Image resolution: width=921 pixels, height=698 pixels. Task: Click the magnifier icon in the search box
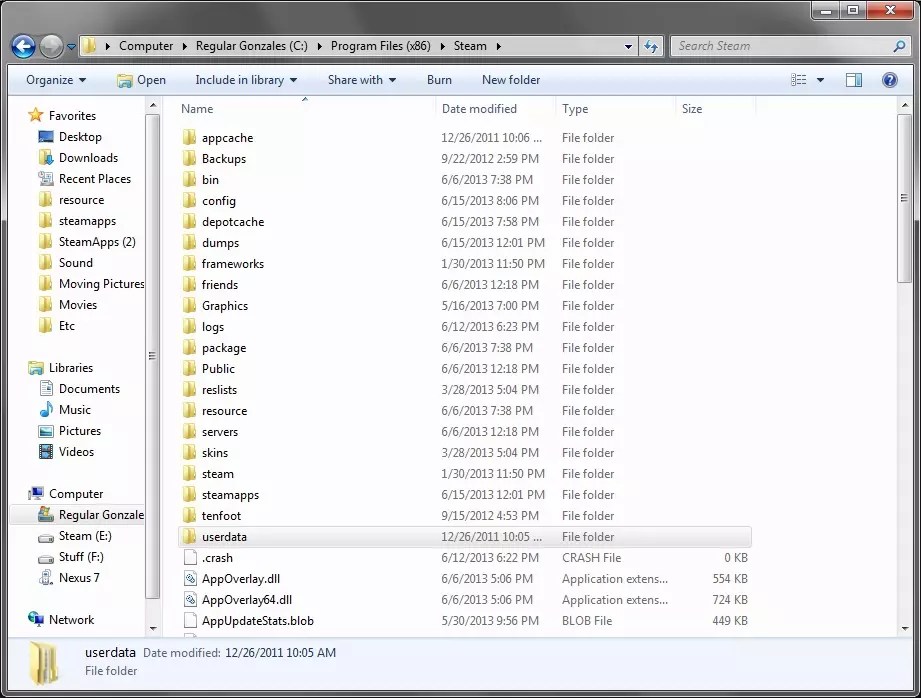tap(899, 46)
